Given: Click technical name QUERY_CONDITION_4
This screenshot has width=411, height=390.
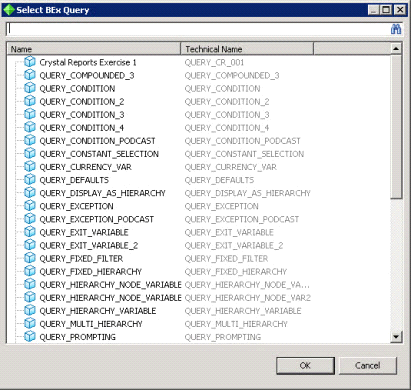Looking at the screenshot, I should click(227, 128).
